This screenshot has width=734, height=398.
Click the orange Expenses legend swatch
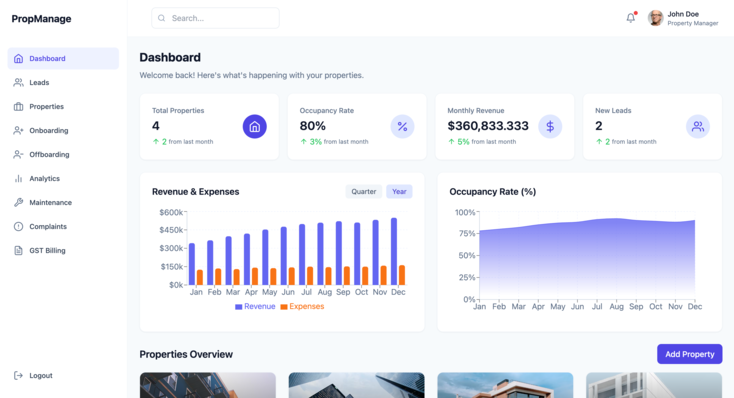point(284,307)
